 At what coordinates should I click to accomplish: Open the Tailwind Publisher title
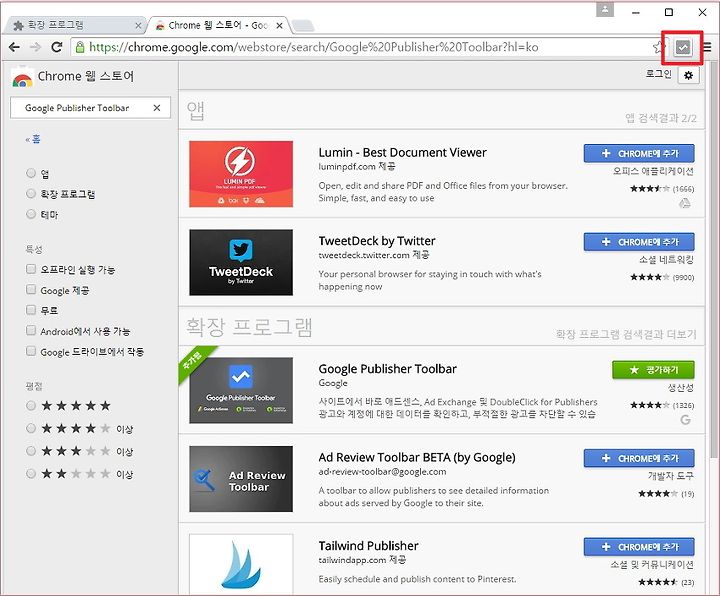coord(368,546)
